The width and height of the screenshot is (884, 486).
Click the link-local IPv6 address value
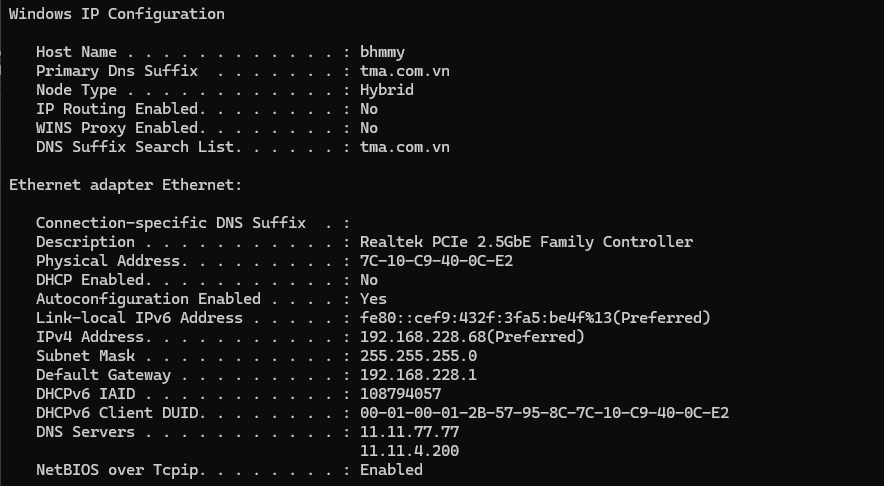click(x=535, y=318)
